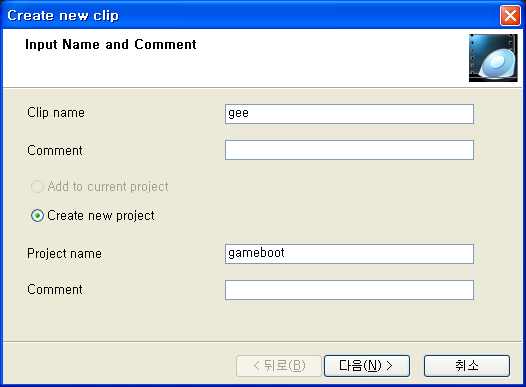Click the Add to current project label text

pos(108,186)
